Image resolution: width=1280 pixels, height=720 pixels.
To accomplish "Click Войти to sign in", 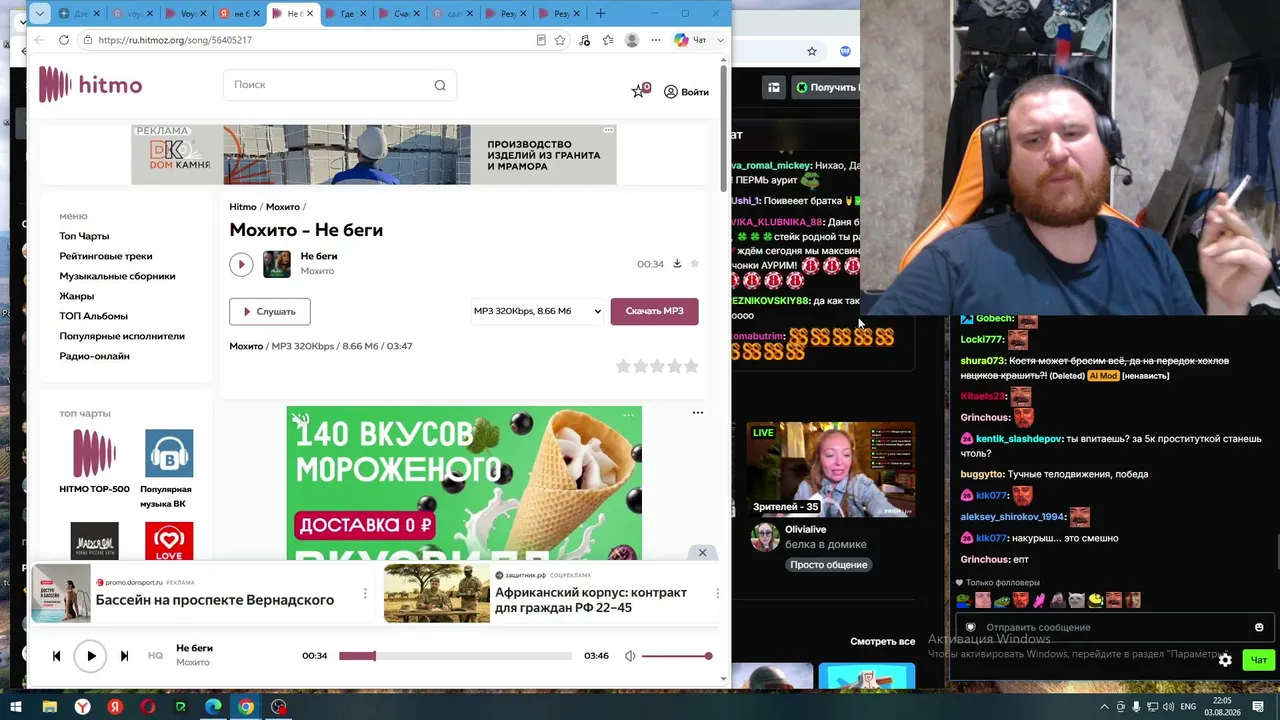I will click(x=686, y=92).
